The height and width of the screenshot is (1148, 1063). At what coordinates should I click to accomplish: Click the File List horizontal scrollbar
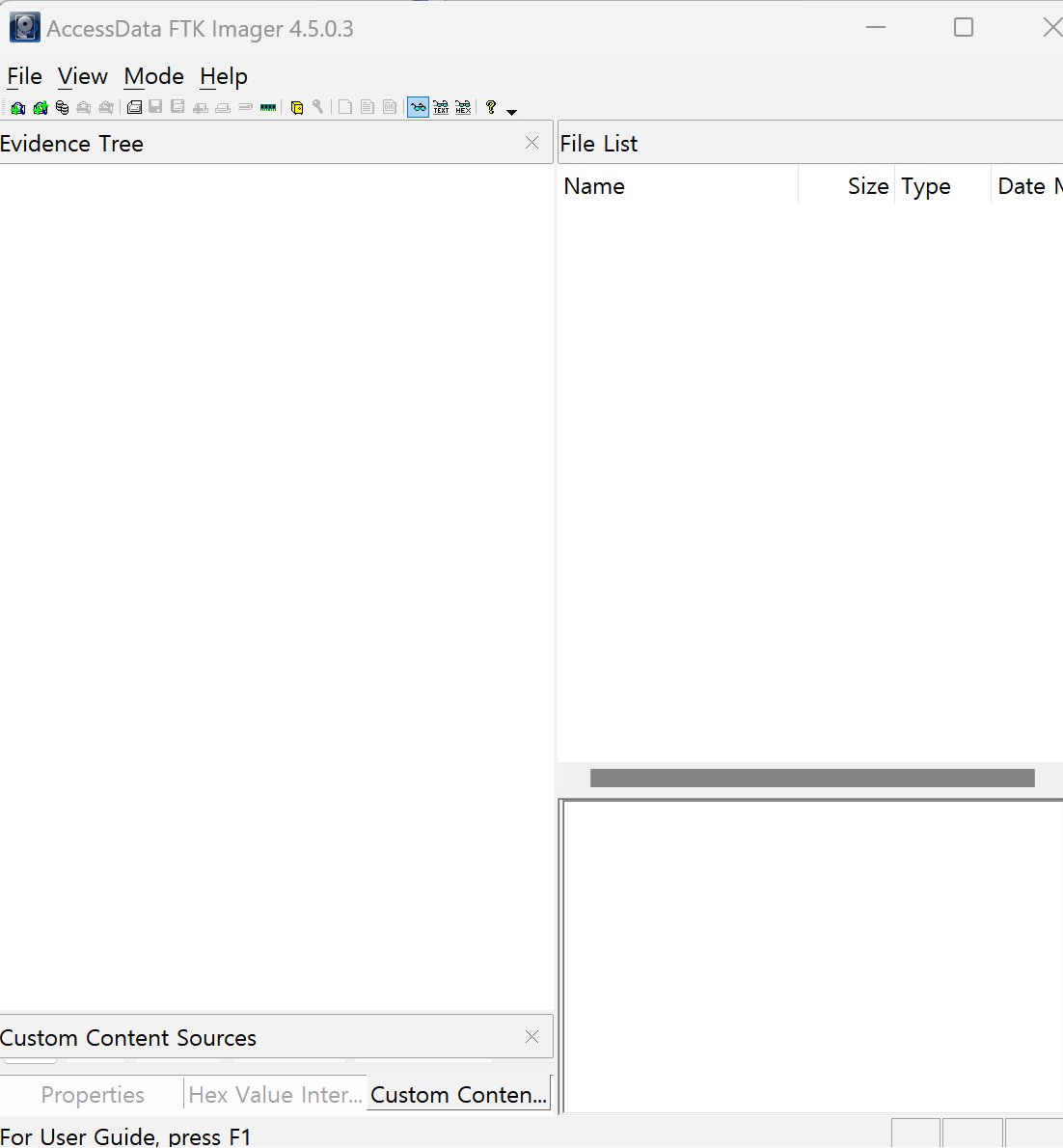(x=812, y=779)
